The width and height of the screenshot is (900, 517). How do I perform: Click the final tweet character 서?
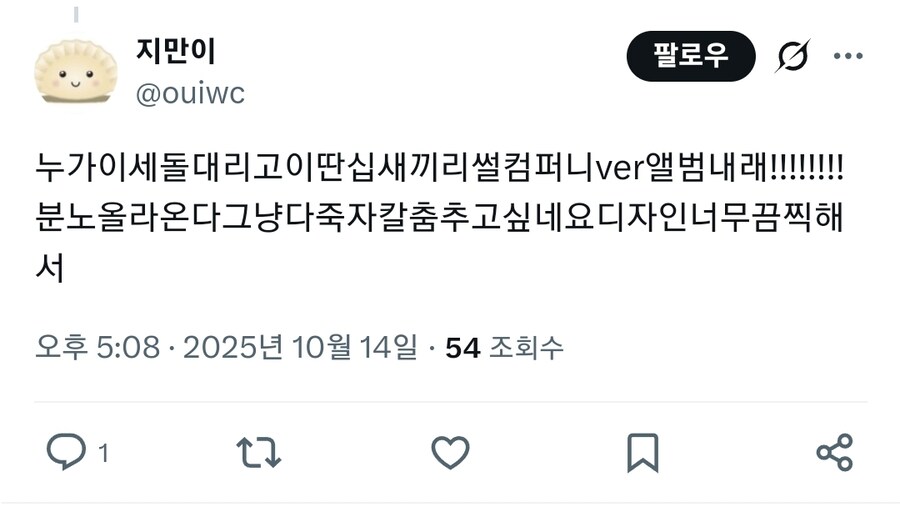point(50,267)
